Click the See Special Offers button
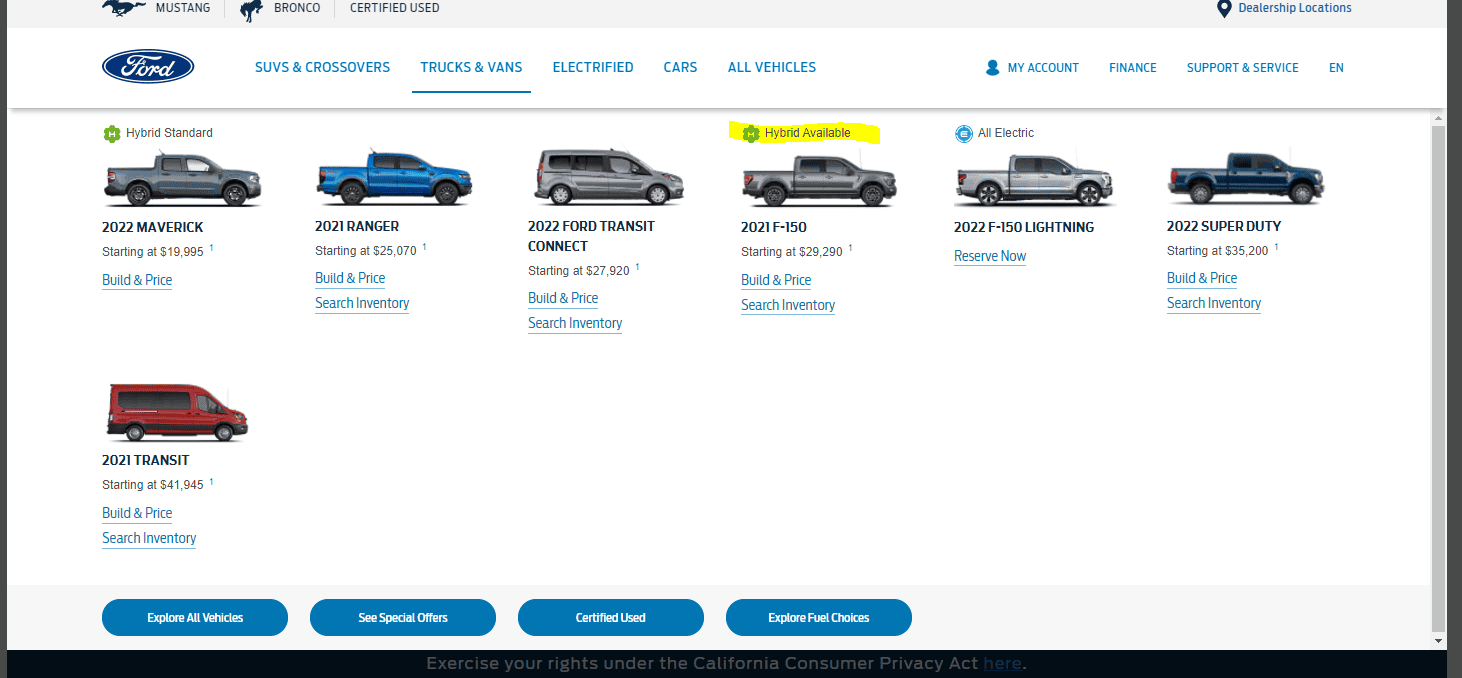Image resolution: width=1462 pixels, height=678 pixels. pos(403,617)
